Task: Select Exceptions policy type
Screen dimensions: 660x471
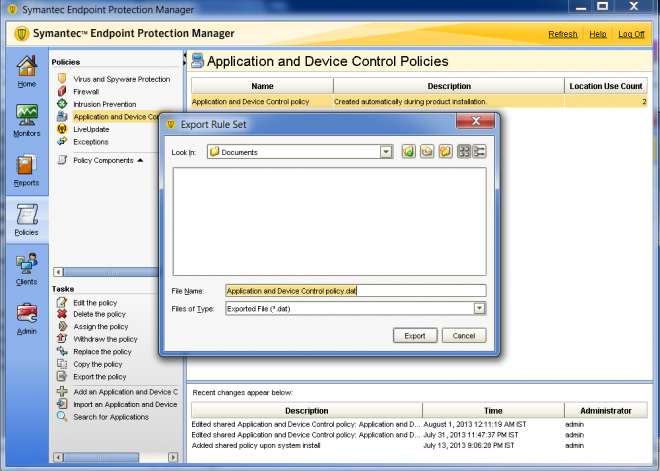Action: point(90,142)
